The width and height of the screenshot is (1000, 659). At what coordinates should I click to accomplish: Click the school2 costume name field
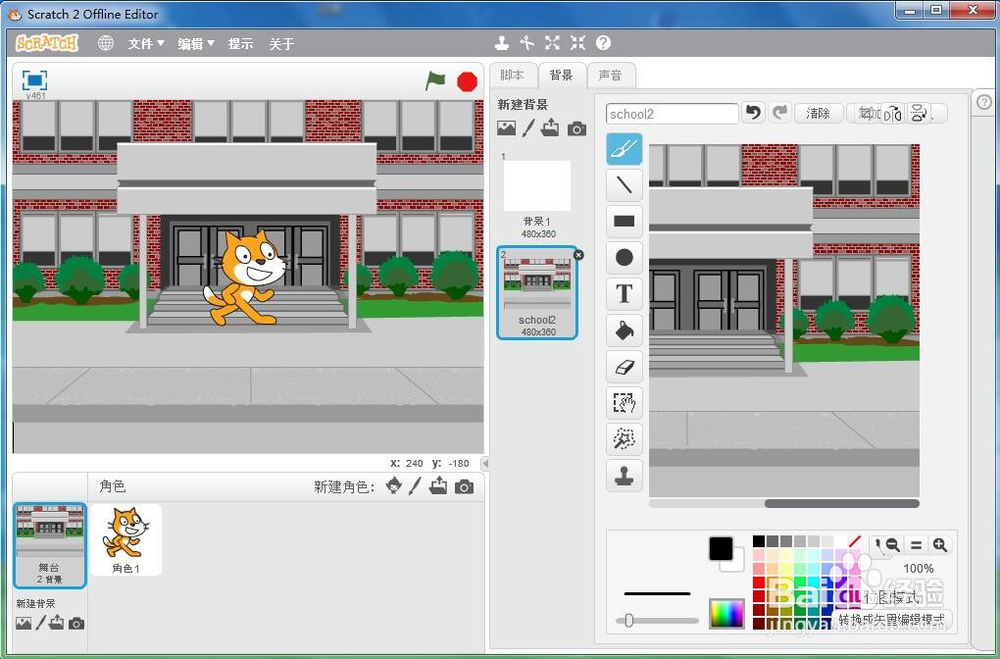(x=672, y=114)
